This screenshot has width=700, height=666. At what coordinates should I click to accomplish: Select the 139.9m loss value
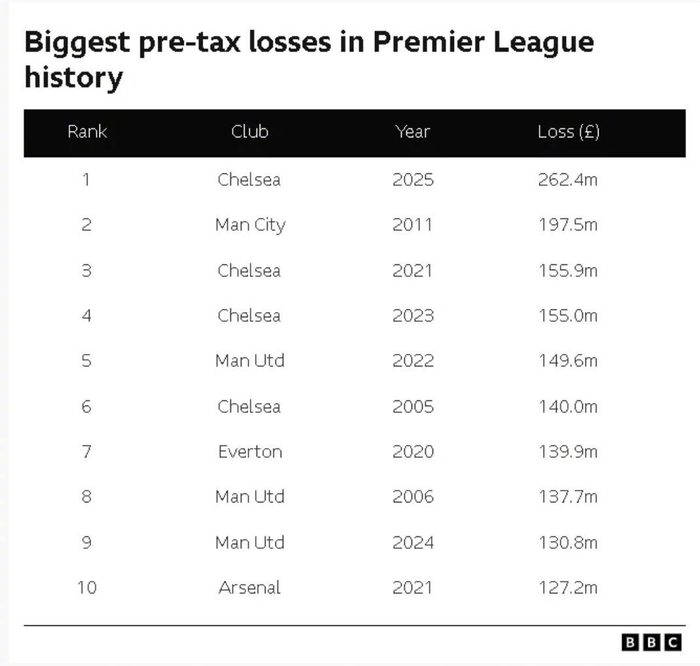coord(567,452)
